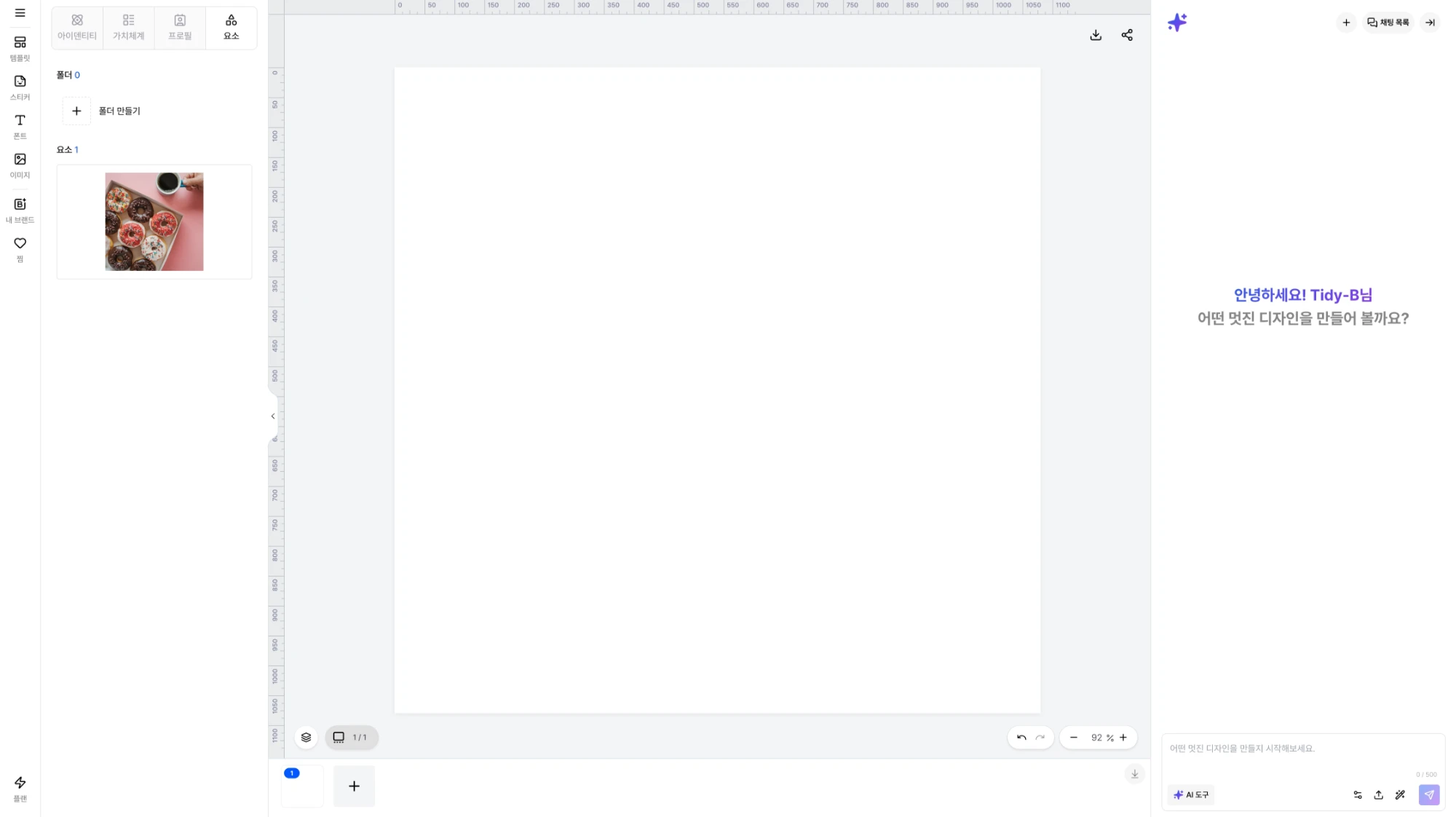Open the 플랜 lightning plan icon
The width and height of the screenshot is (1456, 817).
point(20,789)
